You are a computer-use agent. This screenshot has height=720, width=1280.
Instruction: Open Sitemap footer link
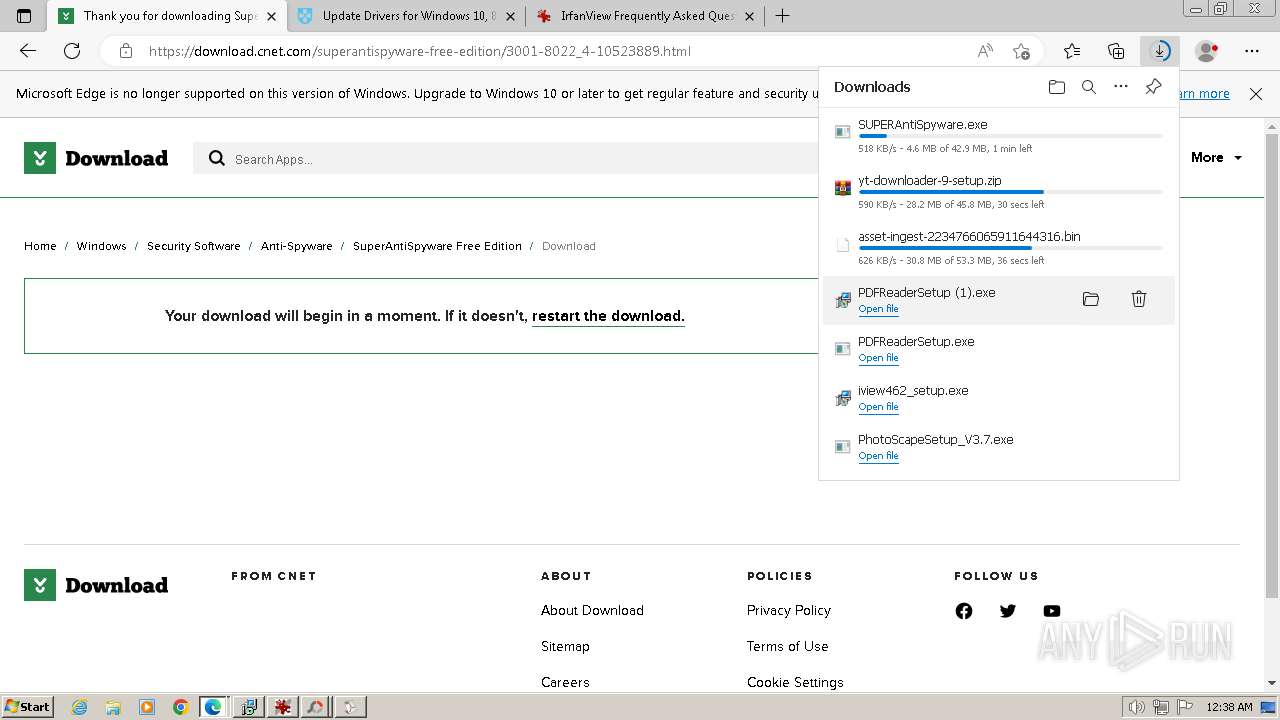click(565, 646)
